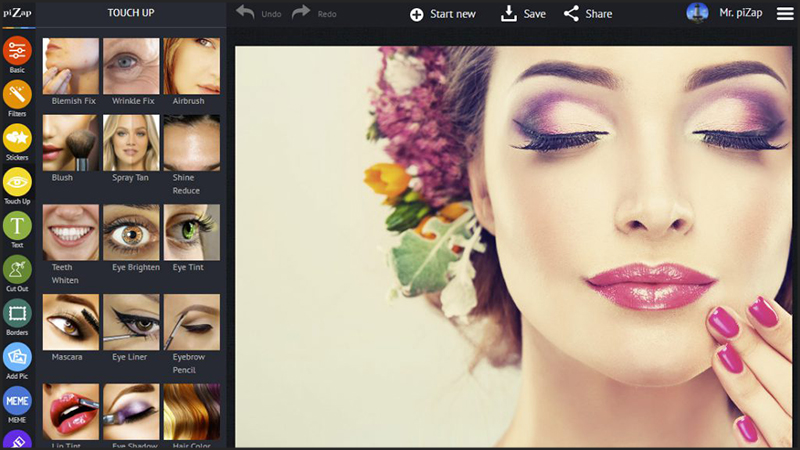Choose the Wrinkle Fix tool

(x=131, y=66)
